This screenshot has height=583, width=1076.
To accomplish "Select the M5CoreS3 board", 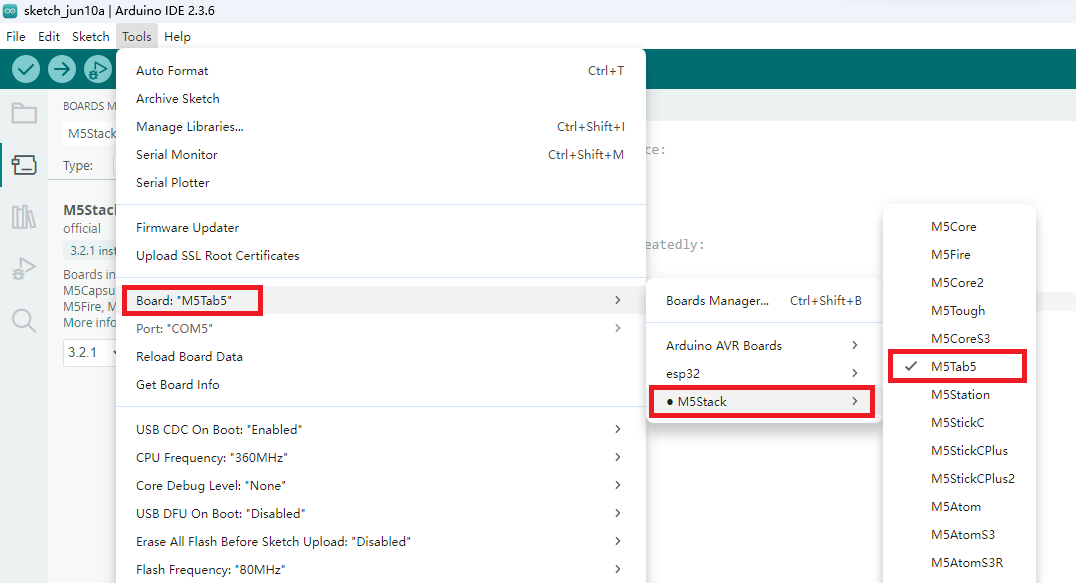I will coord(959,339).
